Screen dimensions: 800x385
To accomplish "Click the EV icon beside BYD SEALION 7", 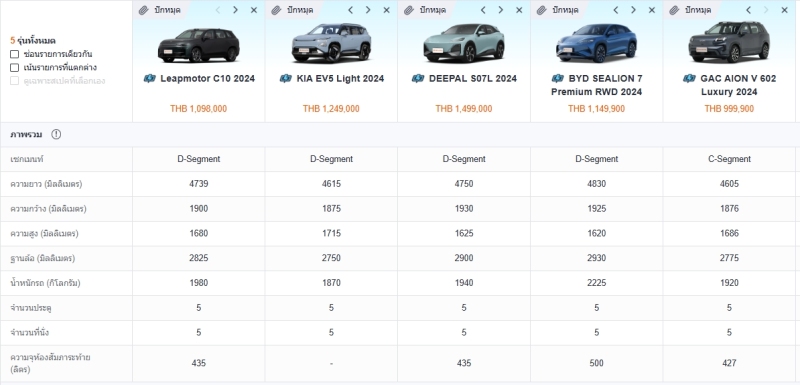I will point(558,79).
